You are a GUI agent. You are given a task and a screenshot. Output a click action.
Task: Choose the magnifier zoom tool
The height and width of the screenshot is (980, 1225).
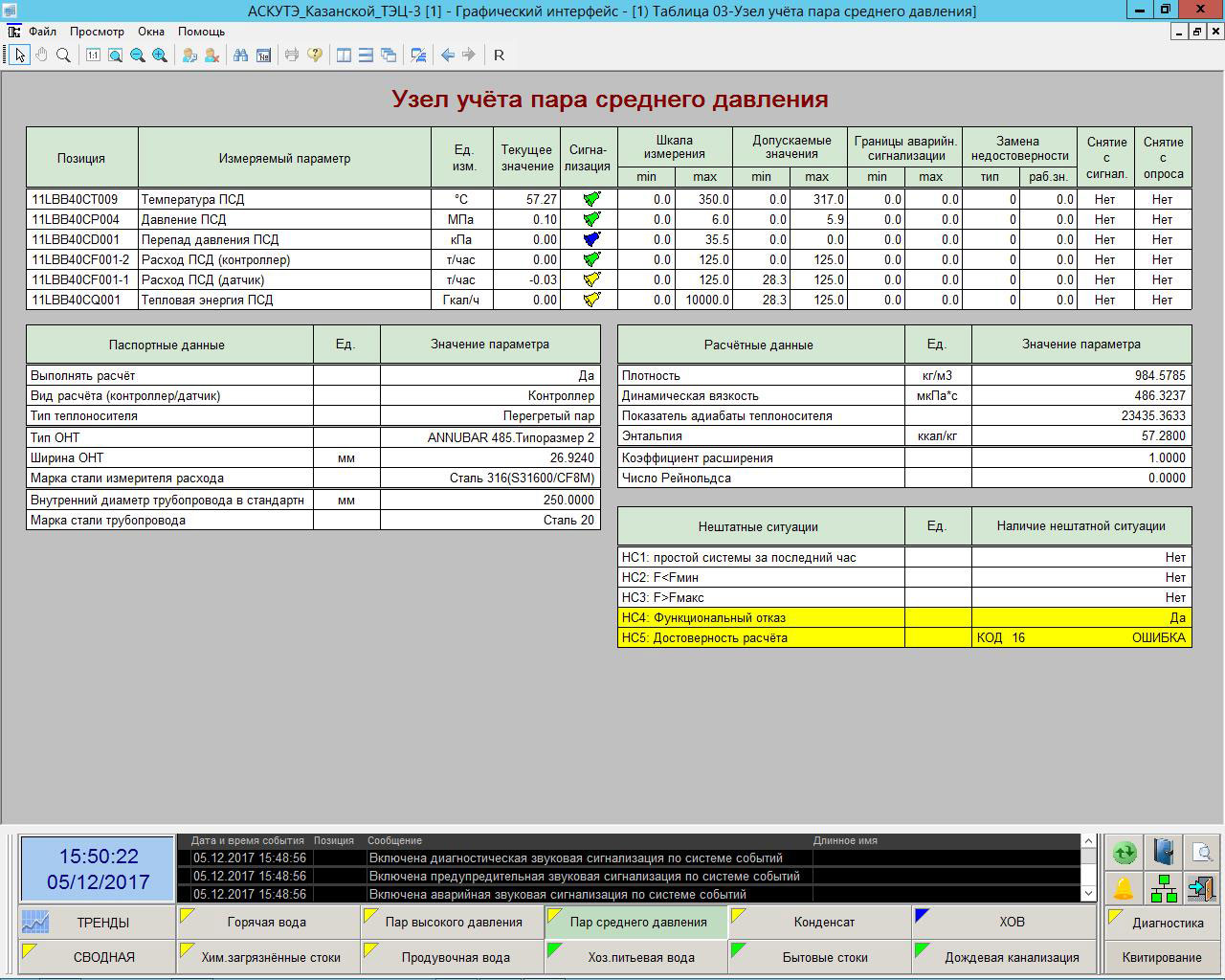click(63, 55)
